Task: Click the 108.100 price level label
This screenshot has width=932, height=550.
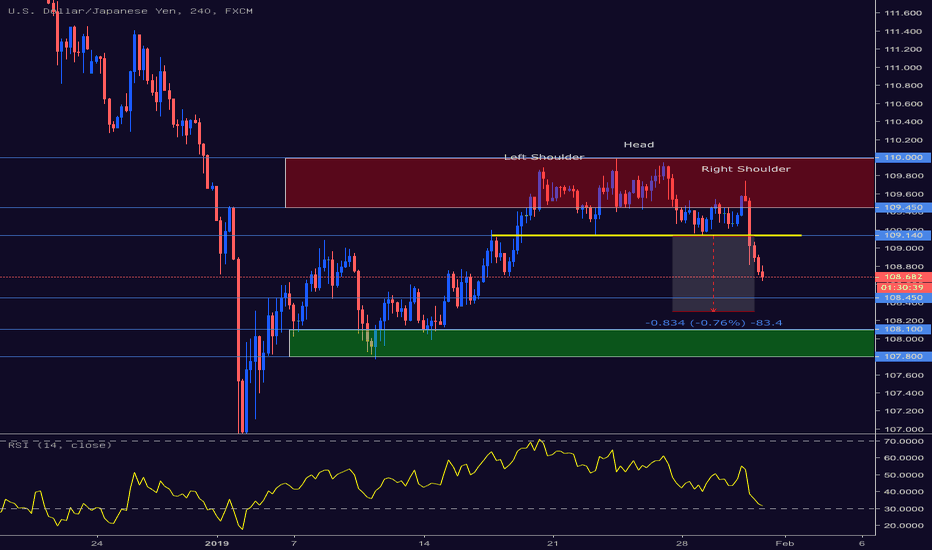Action: [x=903, y=329]
